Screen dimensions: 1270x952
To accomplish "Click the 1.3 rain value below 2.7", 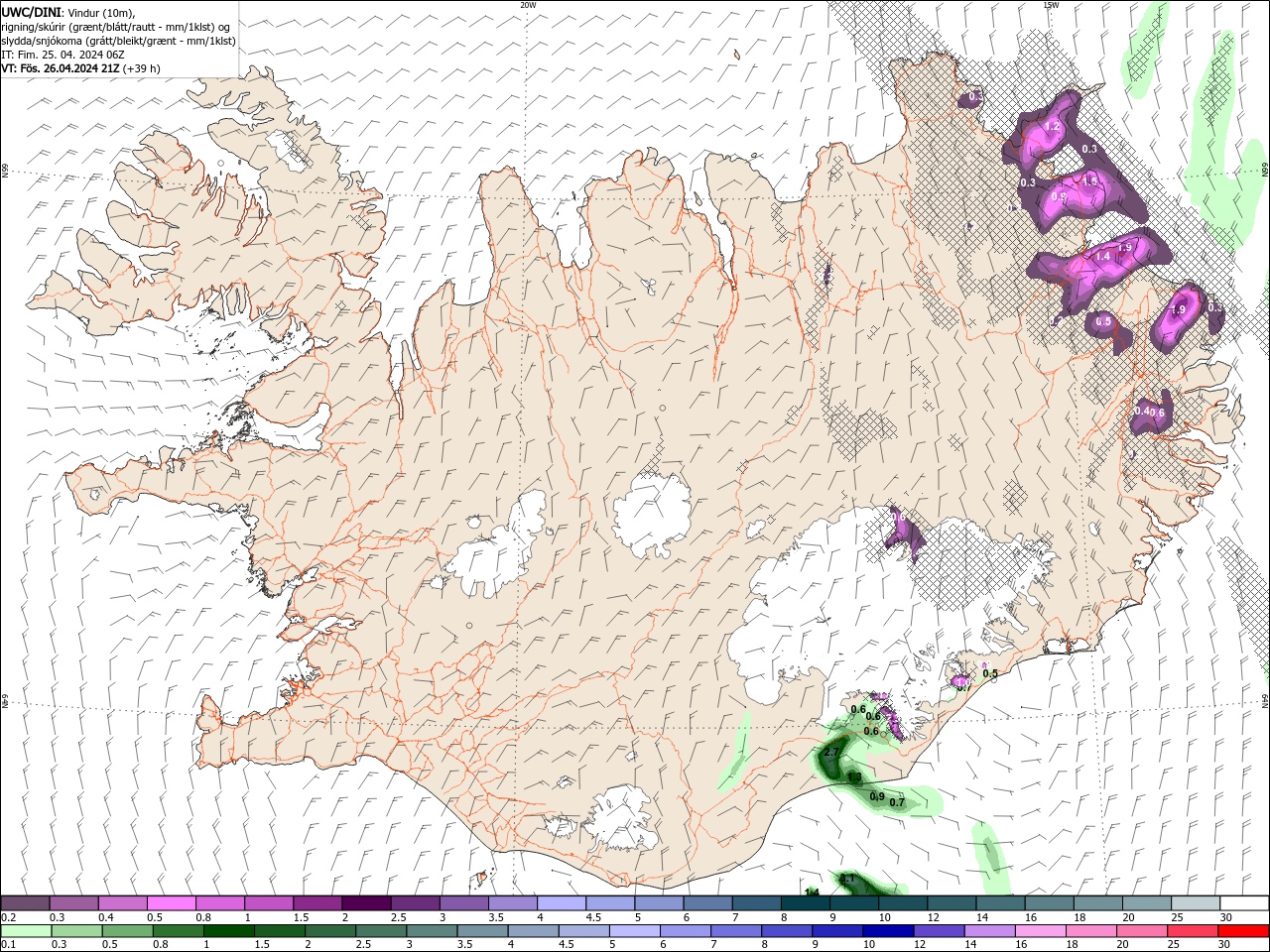I will point(854,776).
